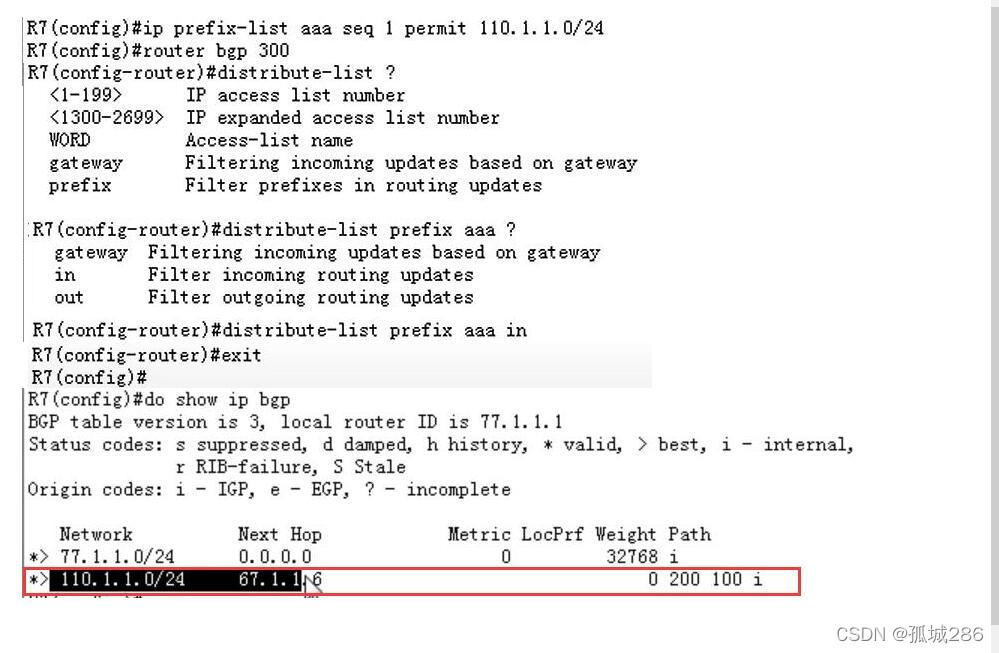Click the <1-199> IP access list line
This screenshot has width=999, height=653.
point(227,96)
